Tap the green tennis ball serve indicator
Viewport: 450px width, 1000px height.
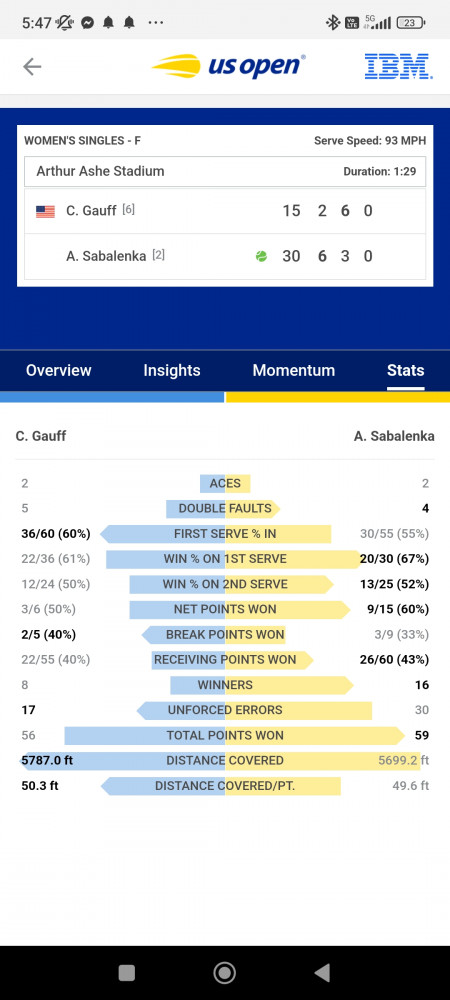[x=261, y=256]
